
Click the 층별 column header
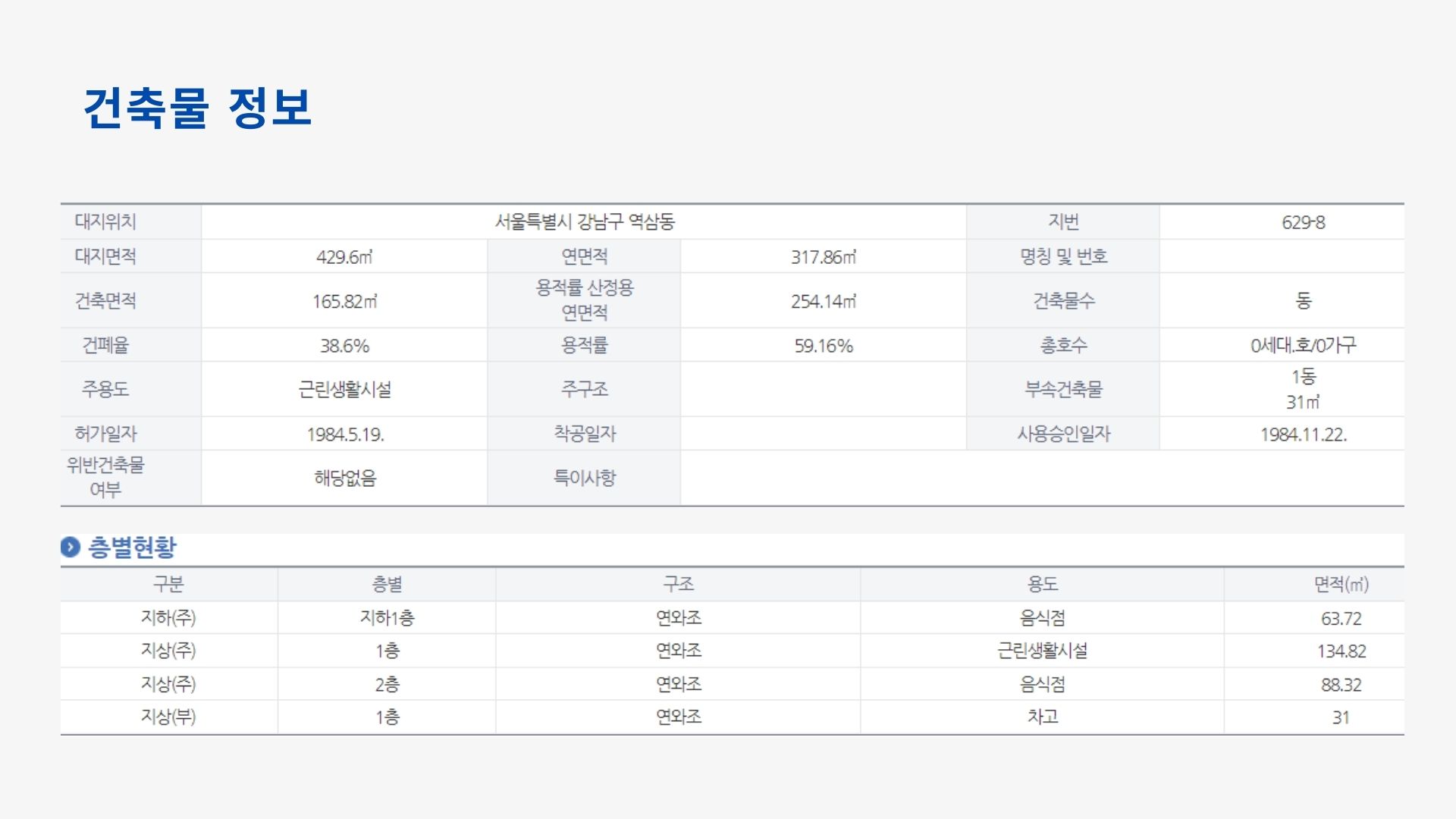tap(387, 584)
